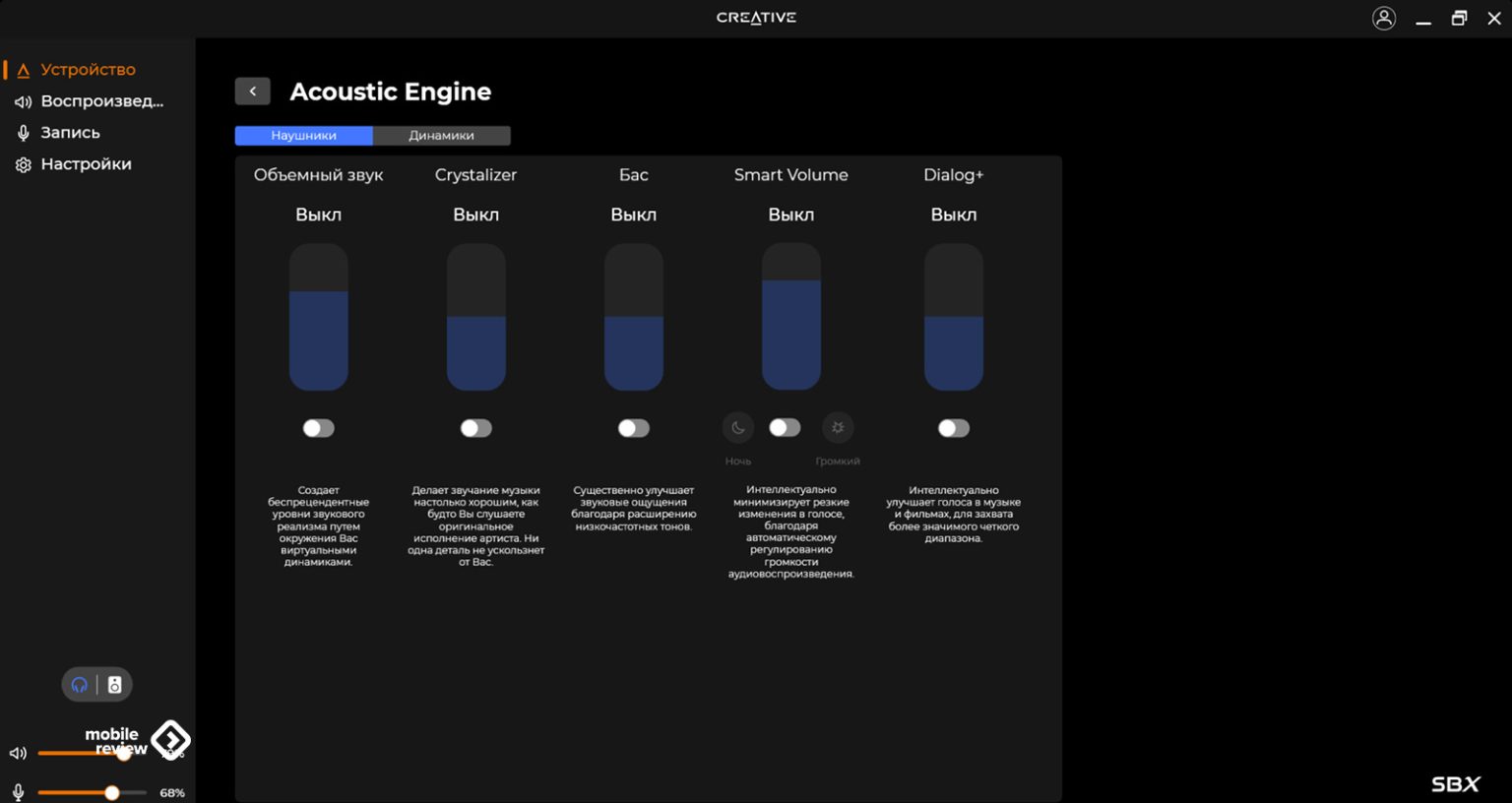Switch to the Наушники tab
This screenshot has height=803, width=1512.
point(303,136)
